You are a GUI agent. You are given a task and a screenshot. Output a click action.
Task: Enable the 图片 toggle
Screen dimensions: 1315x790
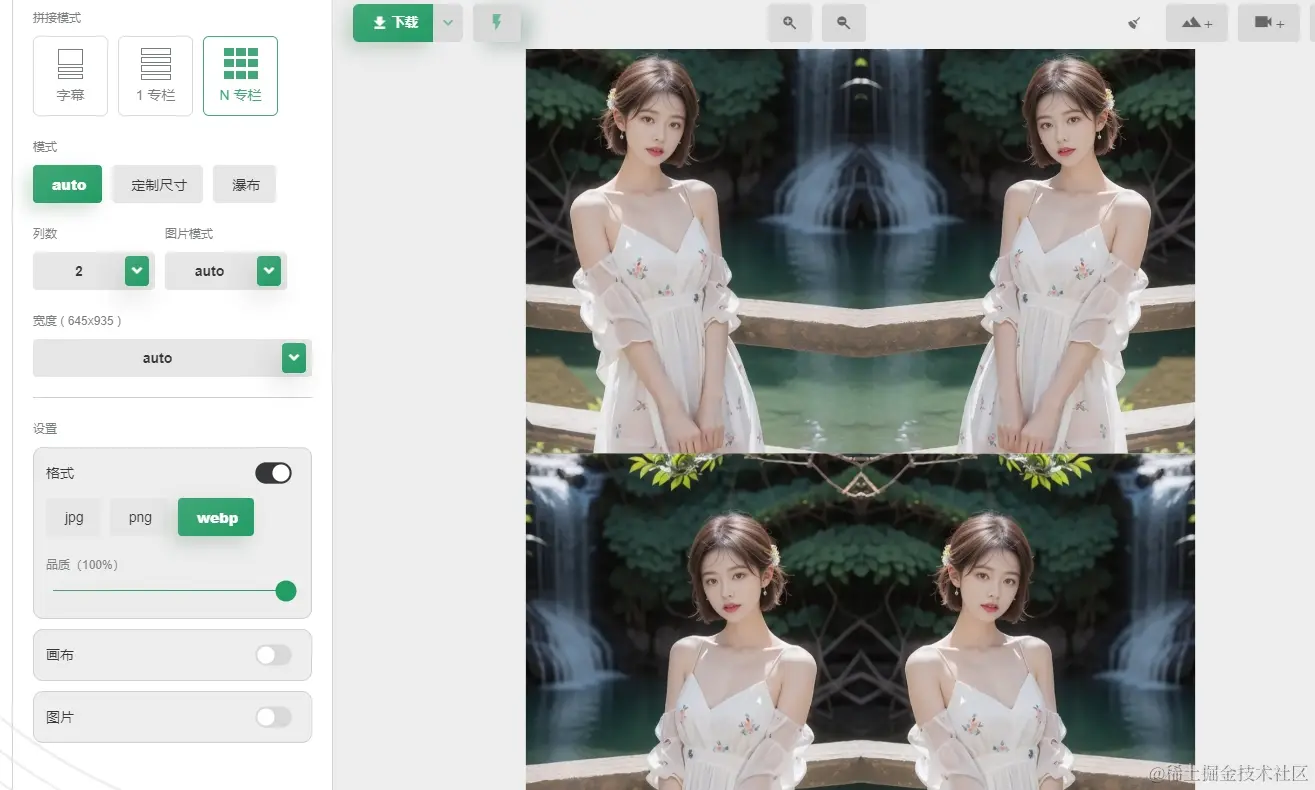[x=273, y=717]
